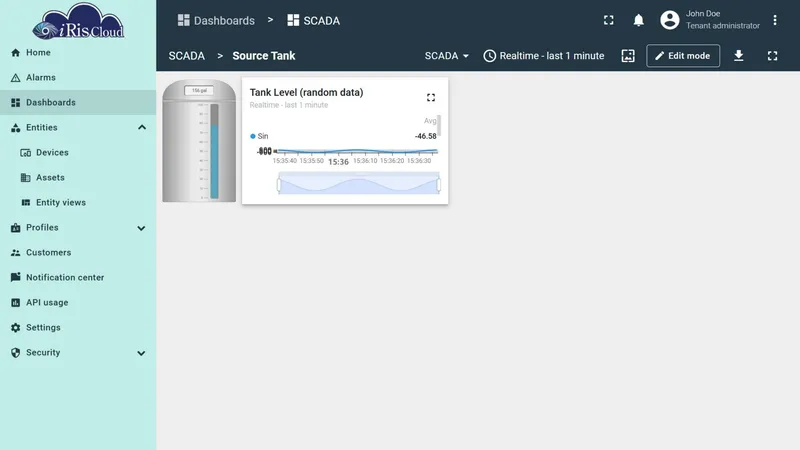Click right handle of chart range slider

[x=439, y=184]
